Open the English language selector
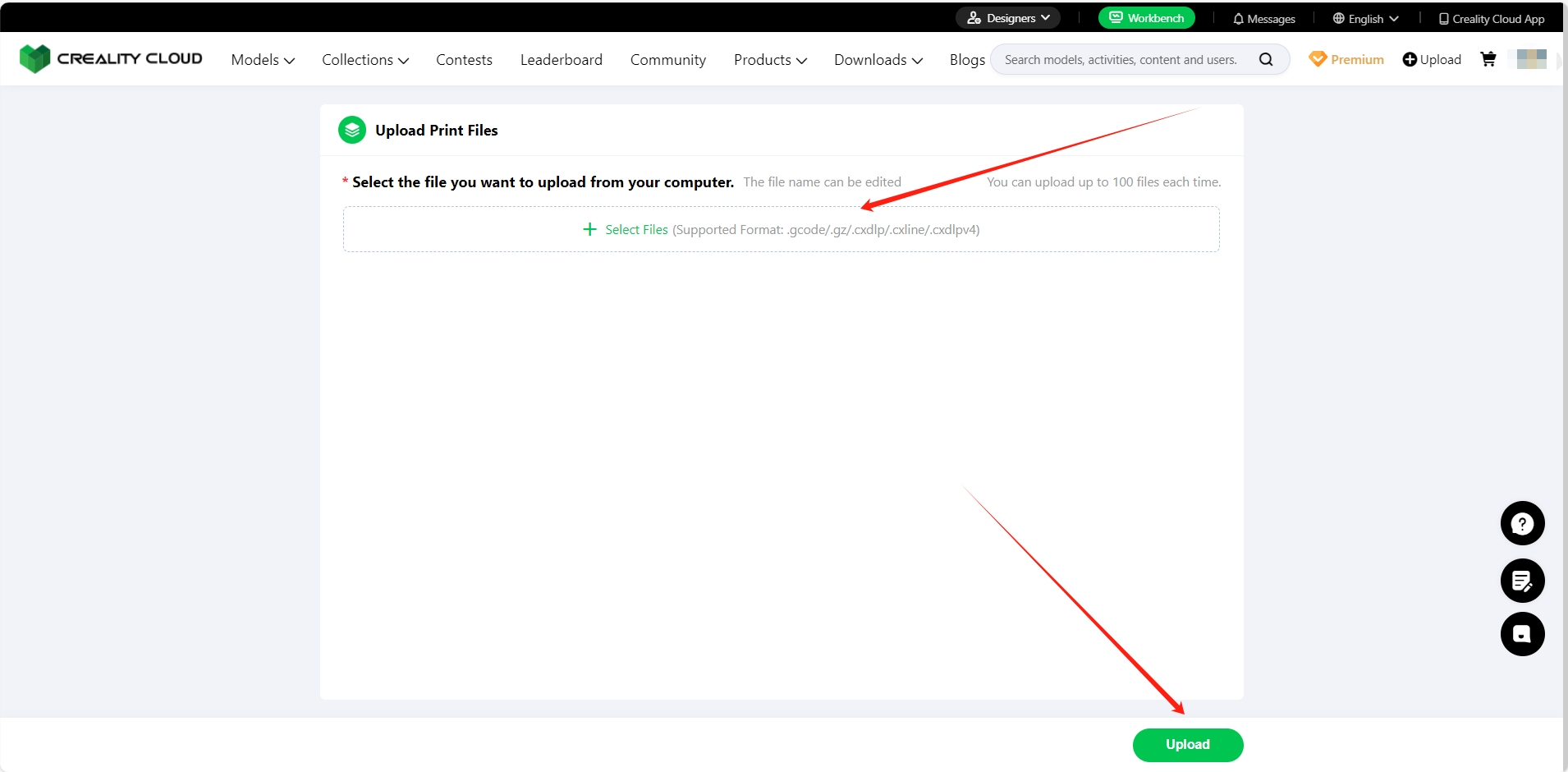Image resolution: width=1568 pixels, height=772 pixels. pos(1365,18)
